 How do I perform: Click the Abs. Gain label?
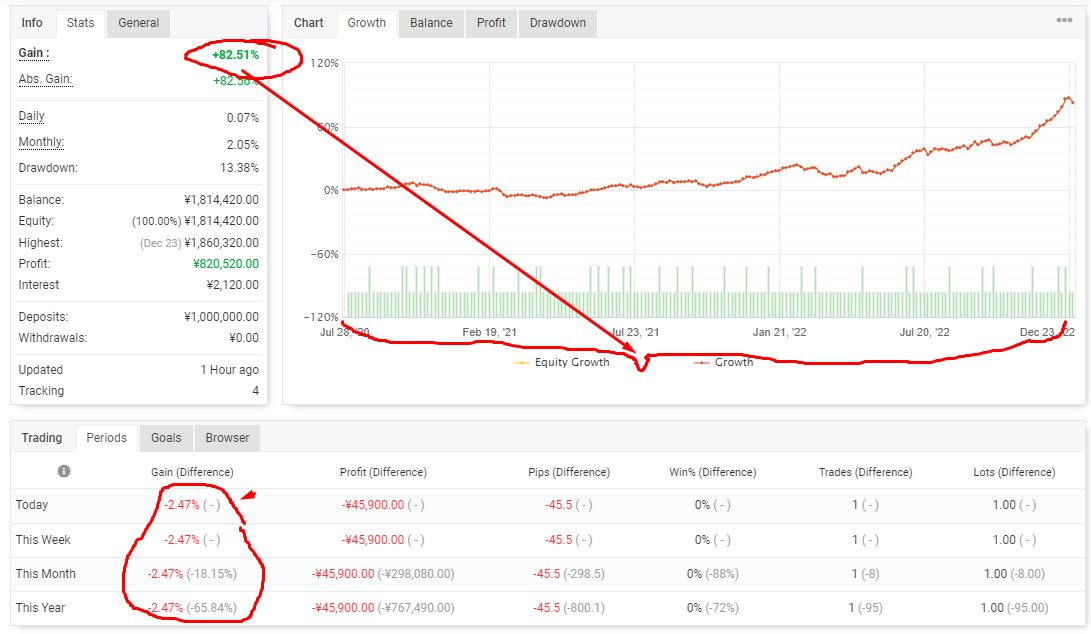[x=45, y=79]
